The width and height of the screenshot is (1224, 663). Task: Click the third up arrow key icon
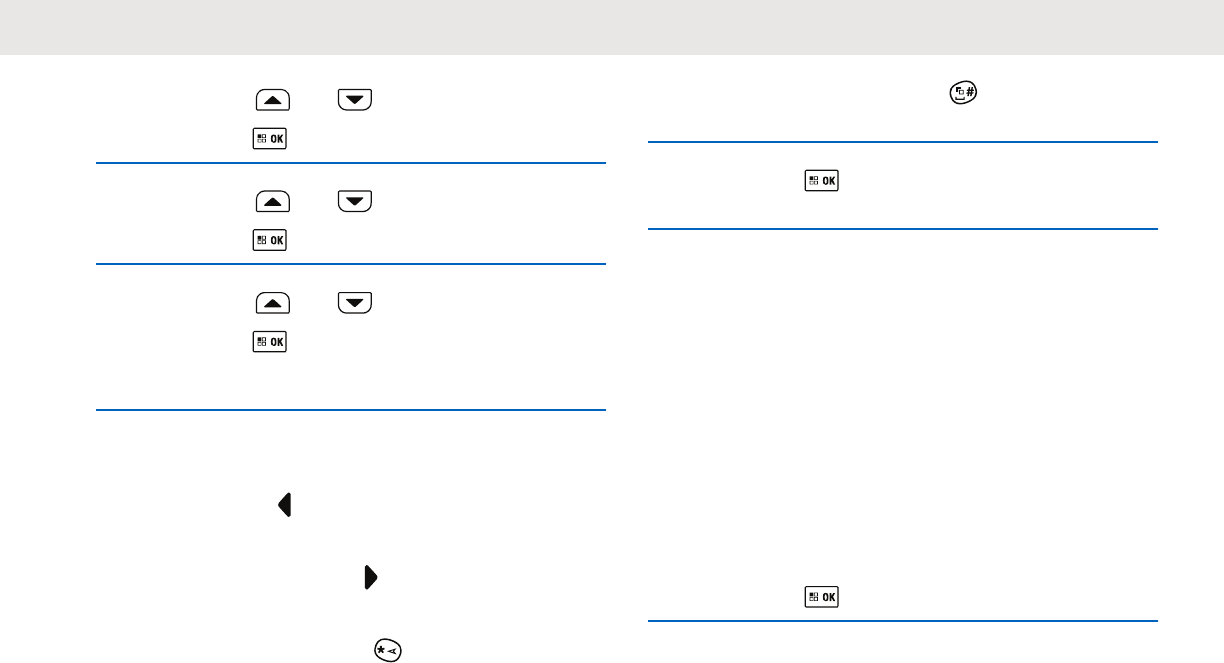pyautogui.click(x=273, y=303)
